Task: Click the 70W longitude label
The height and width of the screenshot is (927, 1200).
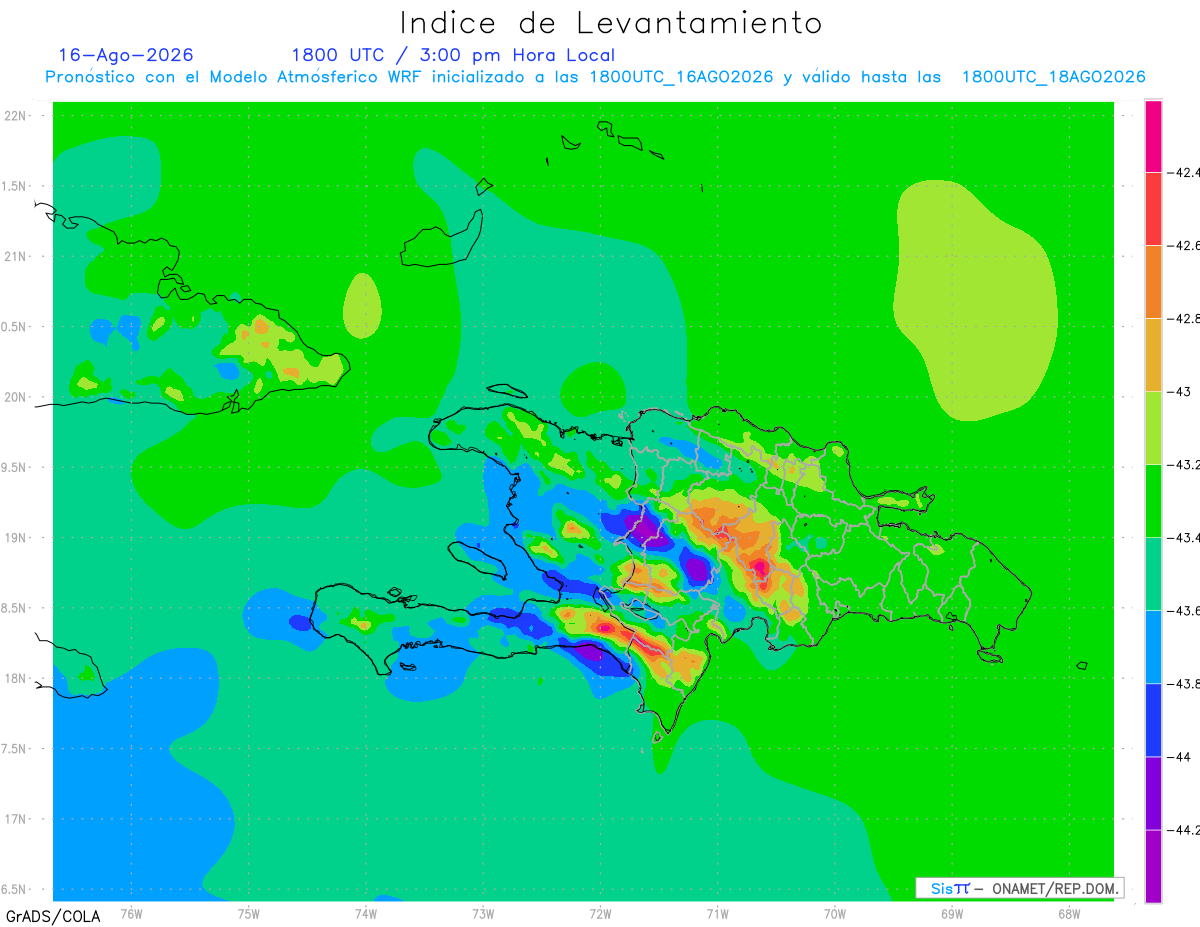Action: pyautogui.click(x=835, y=913)
